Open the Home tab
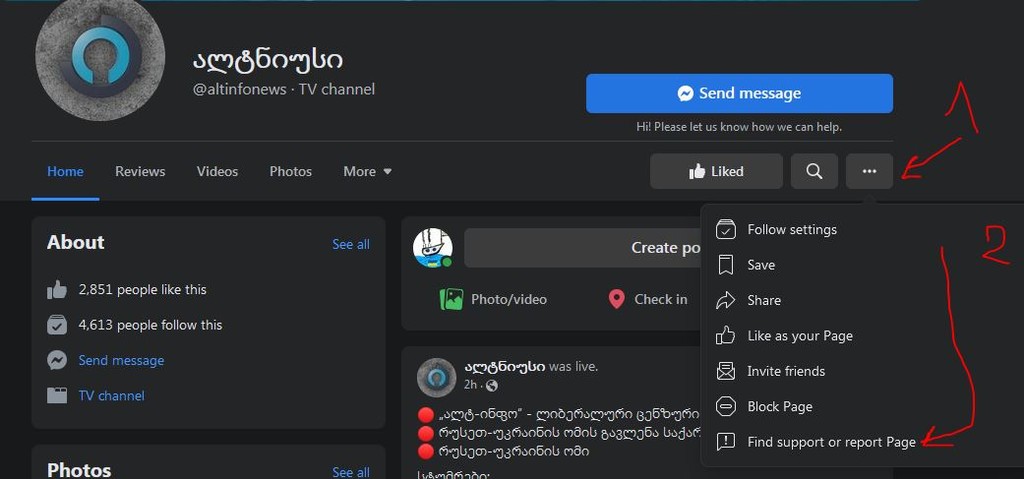The image size is (1024, 479). [65, 171]
